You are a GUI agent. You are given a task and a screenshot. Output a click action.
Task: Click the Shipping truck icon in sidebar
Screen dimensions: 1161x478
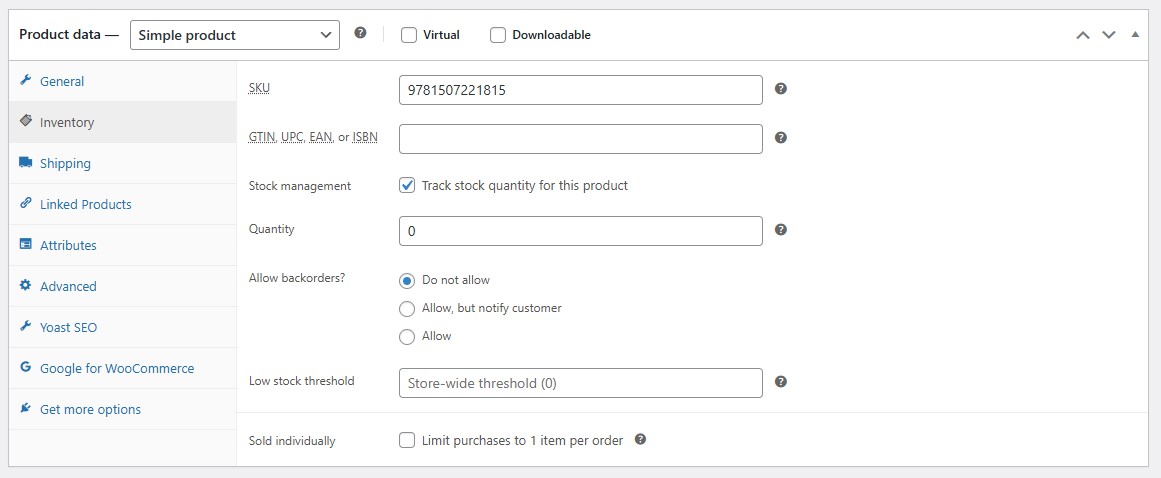(x=25, y=163)
